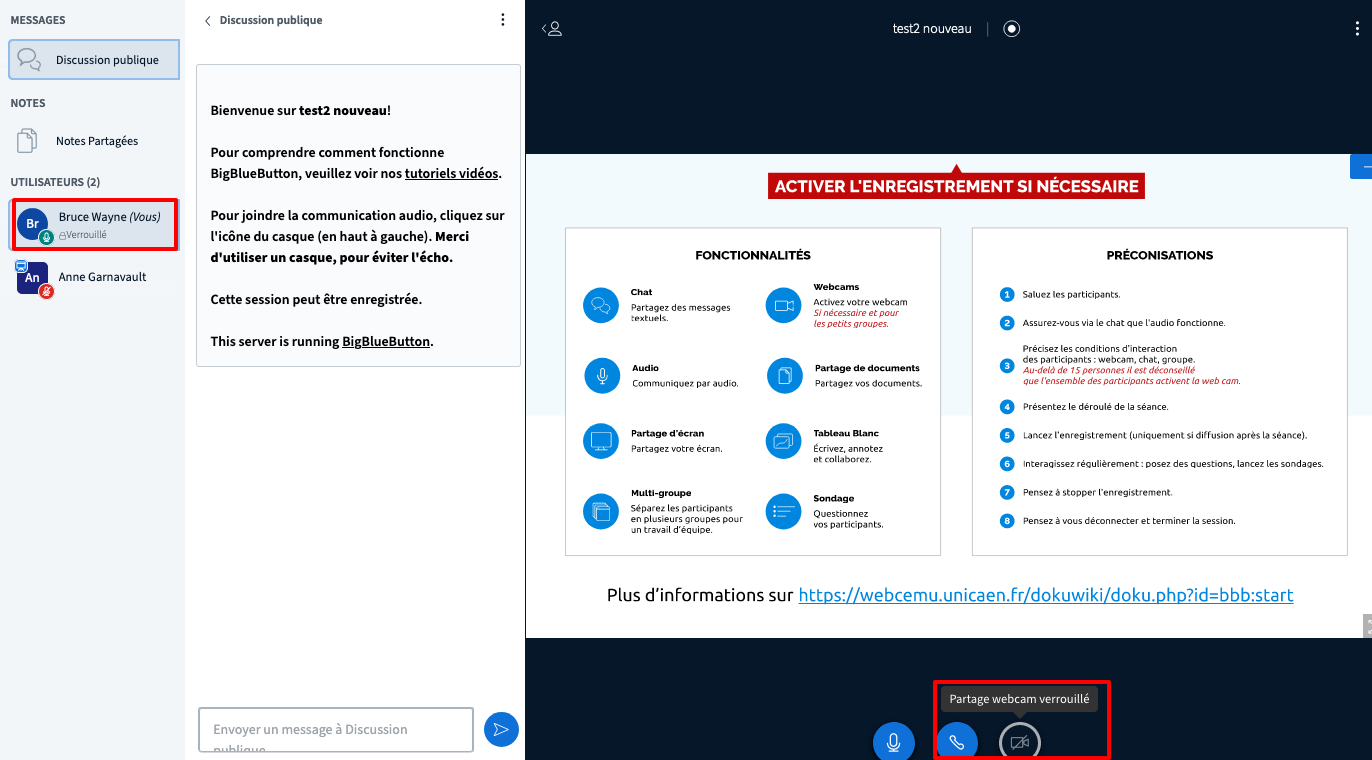
Task: Open the options menu in top-right corner
Action: click(x=1357, y=29)
